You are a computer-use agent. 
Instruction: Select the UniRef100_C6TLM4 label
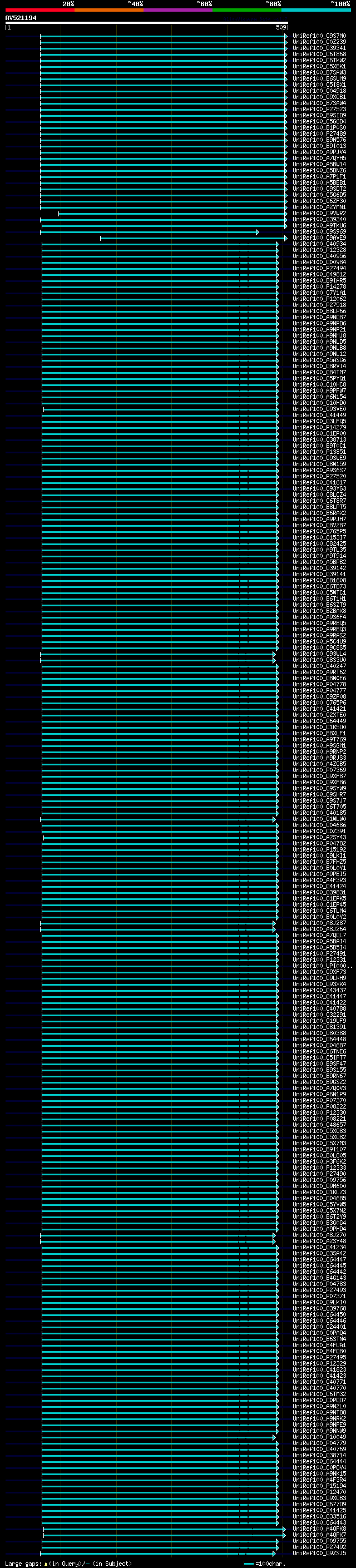tap(319, 911)
